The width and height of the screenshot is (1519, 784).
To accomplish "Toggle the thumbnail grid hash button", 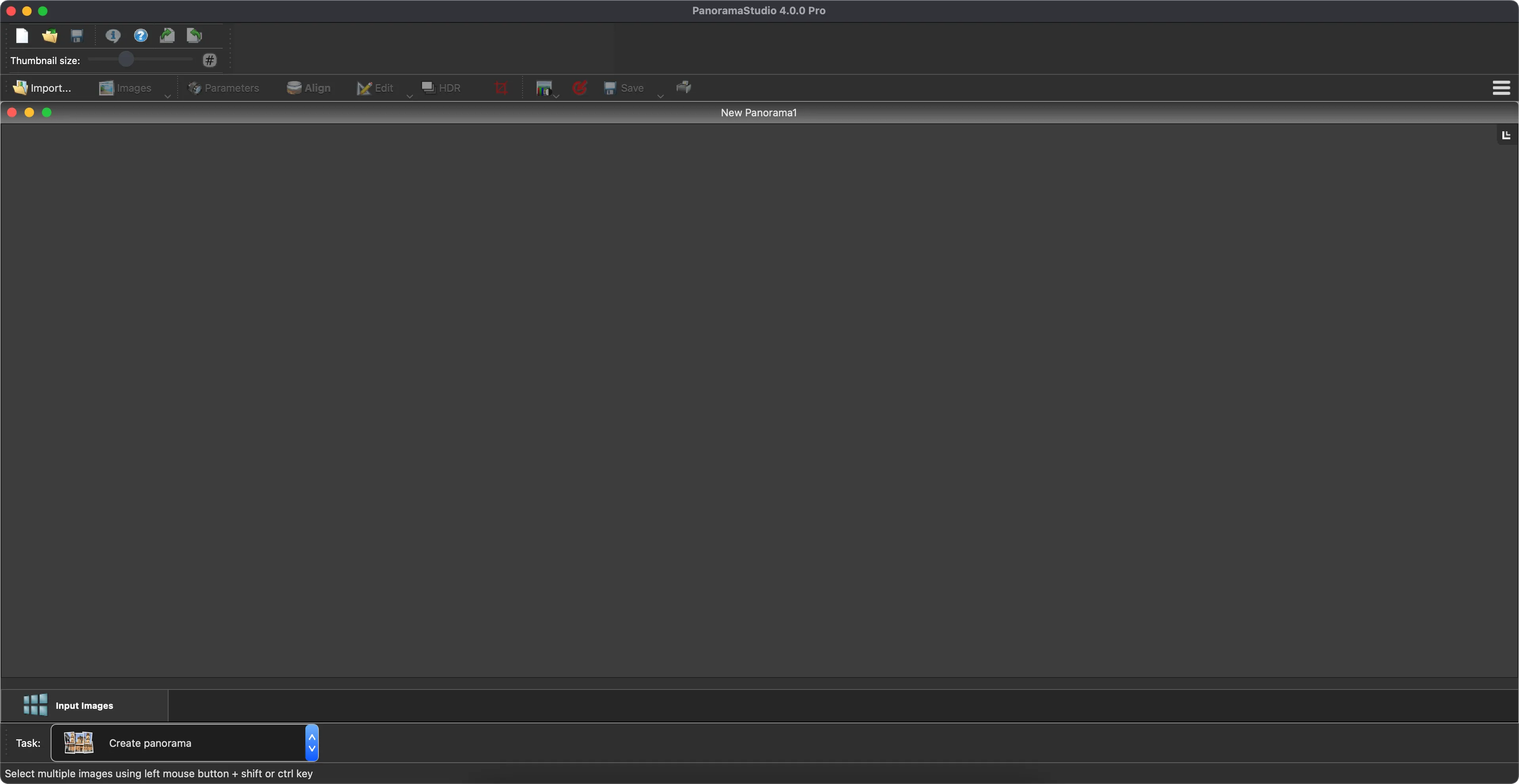I will (x=209, y=60).
